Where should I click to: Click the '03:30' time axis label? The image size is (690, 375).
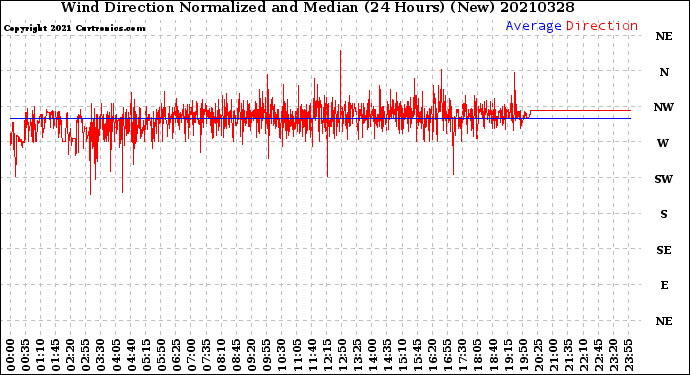(101, 355)
